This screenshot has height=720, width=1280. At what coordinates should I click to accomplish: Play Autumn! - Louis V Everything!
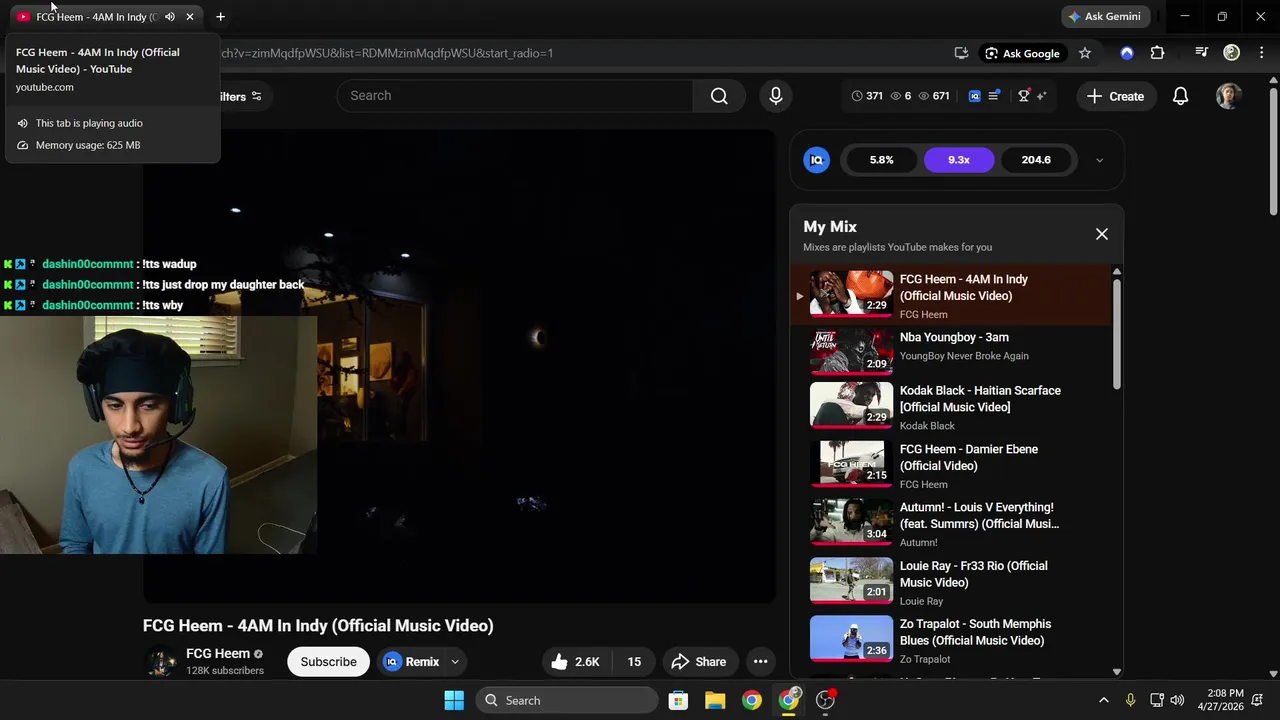[x=950, y=523]
